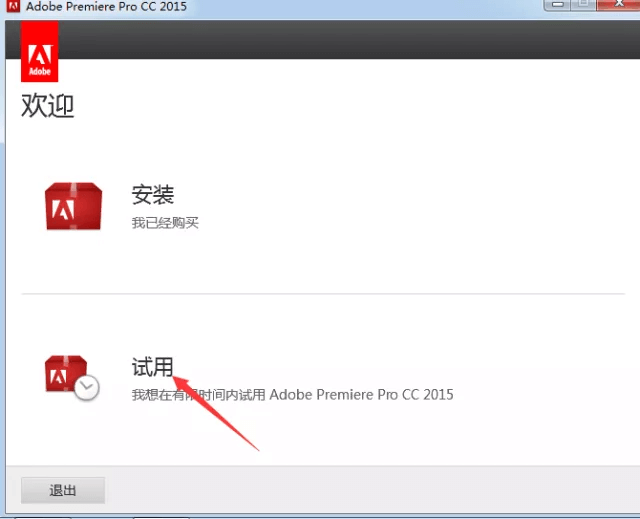Click the red Adobe logo badge
Screen dimensions: 640x519
40,52
